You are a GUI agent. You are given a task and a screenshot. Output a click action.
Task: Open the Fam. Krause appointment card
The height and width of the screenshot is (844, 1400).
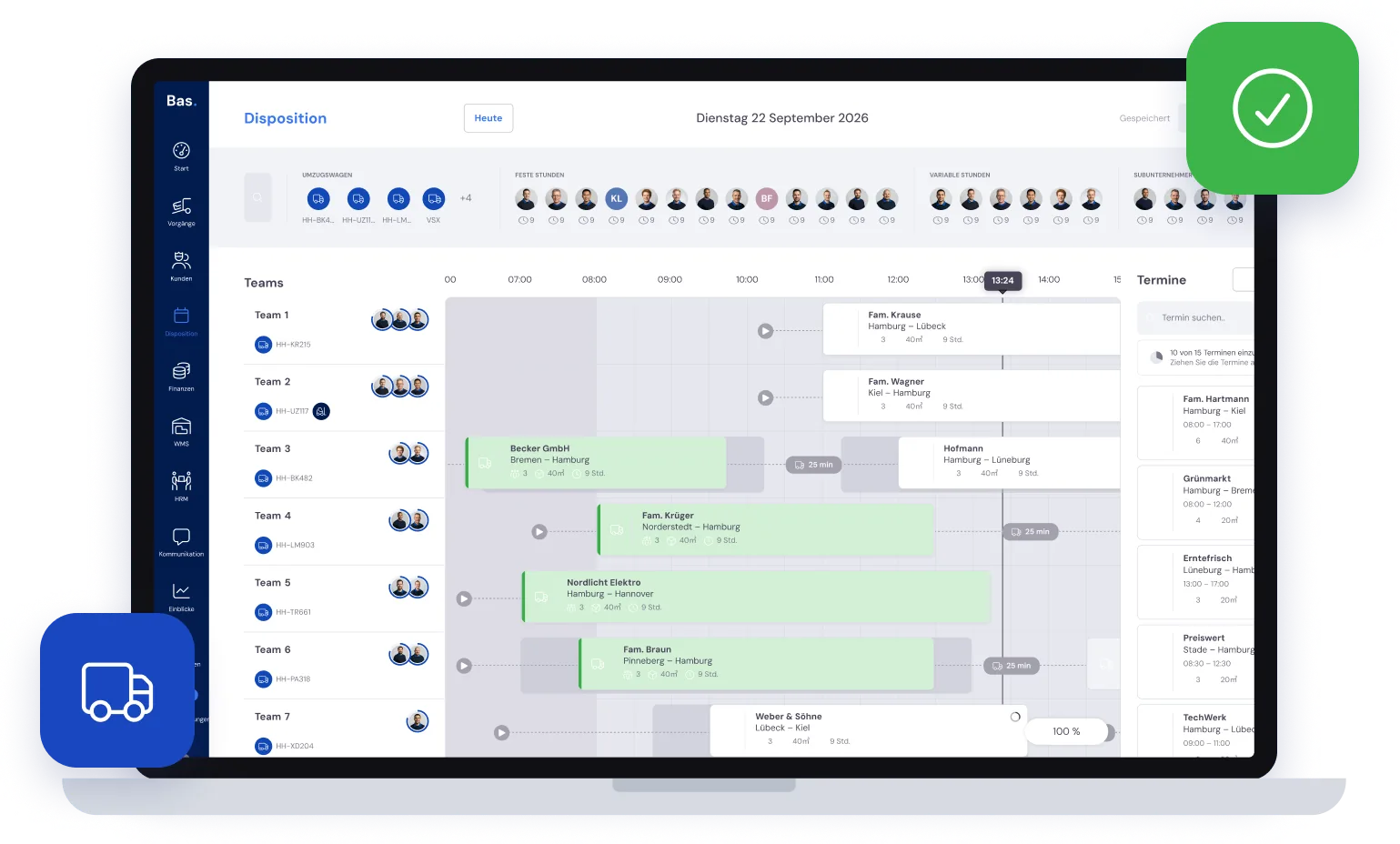click(x=971, y=328)
